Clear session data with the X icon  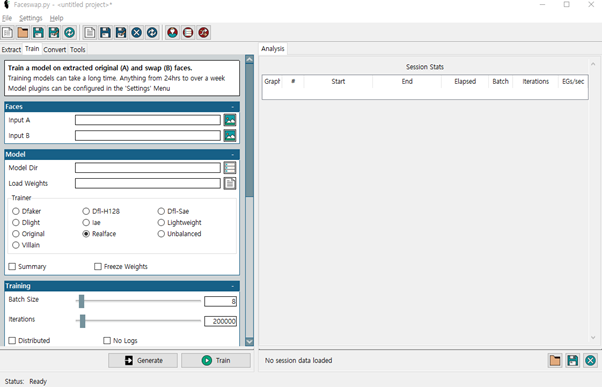point(590,361)
